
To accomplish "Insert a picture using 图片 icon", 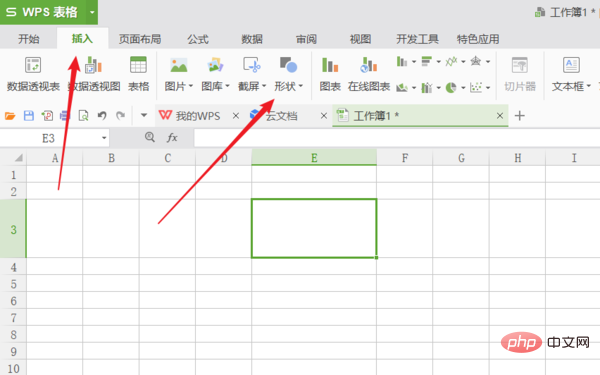I will pos(179,74).
